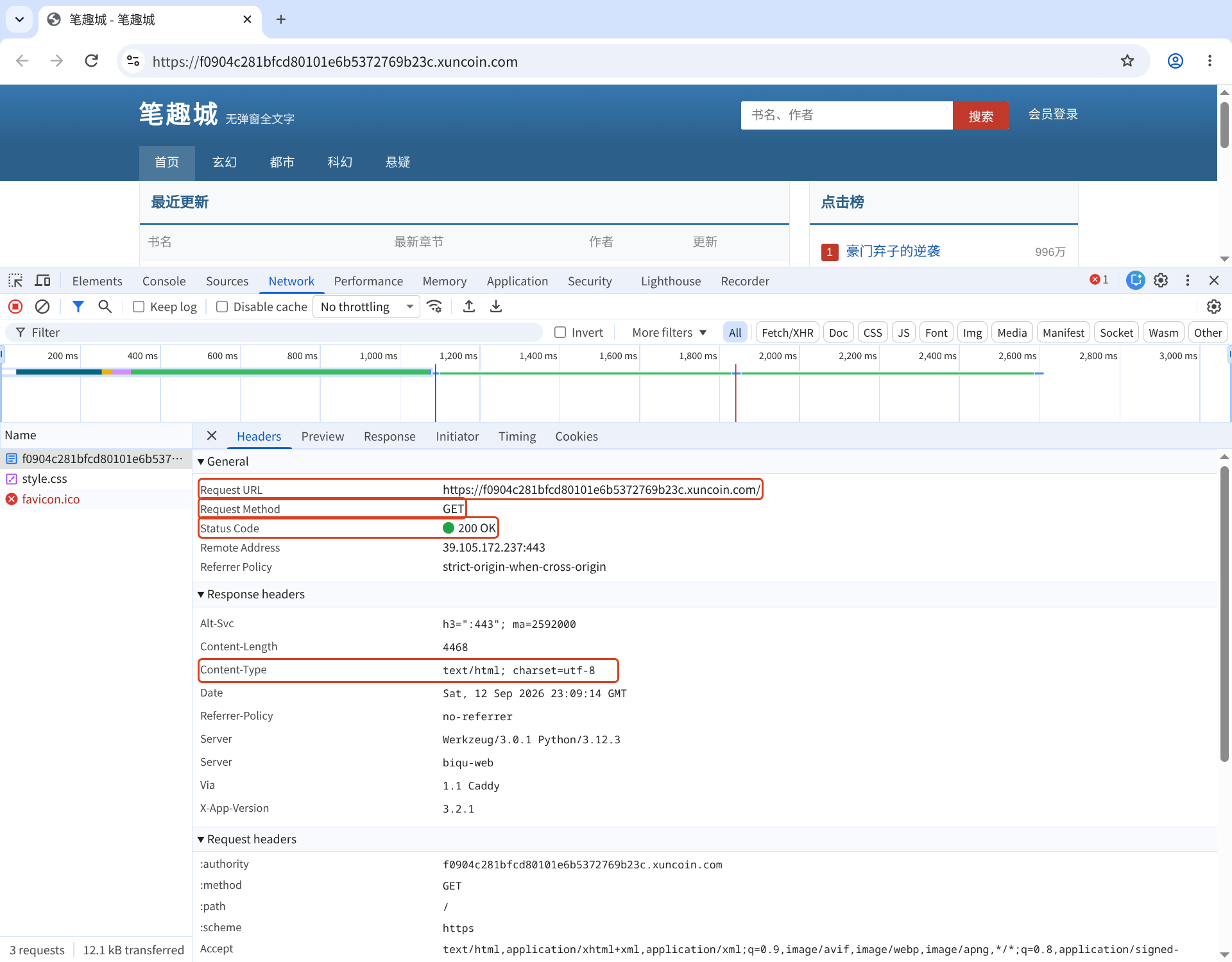Open 会员登录 member login link
The image size is (1232, 962).
pos(1053,114)
